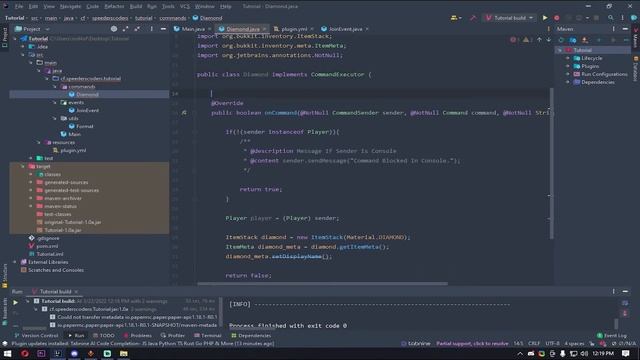The image size is (640, 360).
Task: Open the Build menu
Action: pyautogui.click(x=136, y=7)
